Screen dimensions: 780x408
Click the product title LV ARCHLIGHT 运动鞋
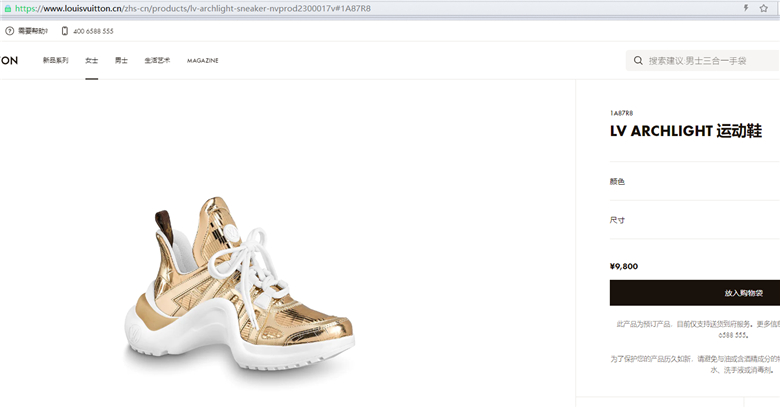[686, 131]
